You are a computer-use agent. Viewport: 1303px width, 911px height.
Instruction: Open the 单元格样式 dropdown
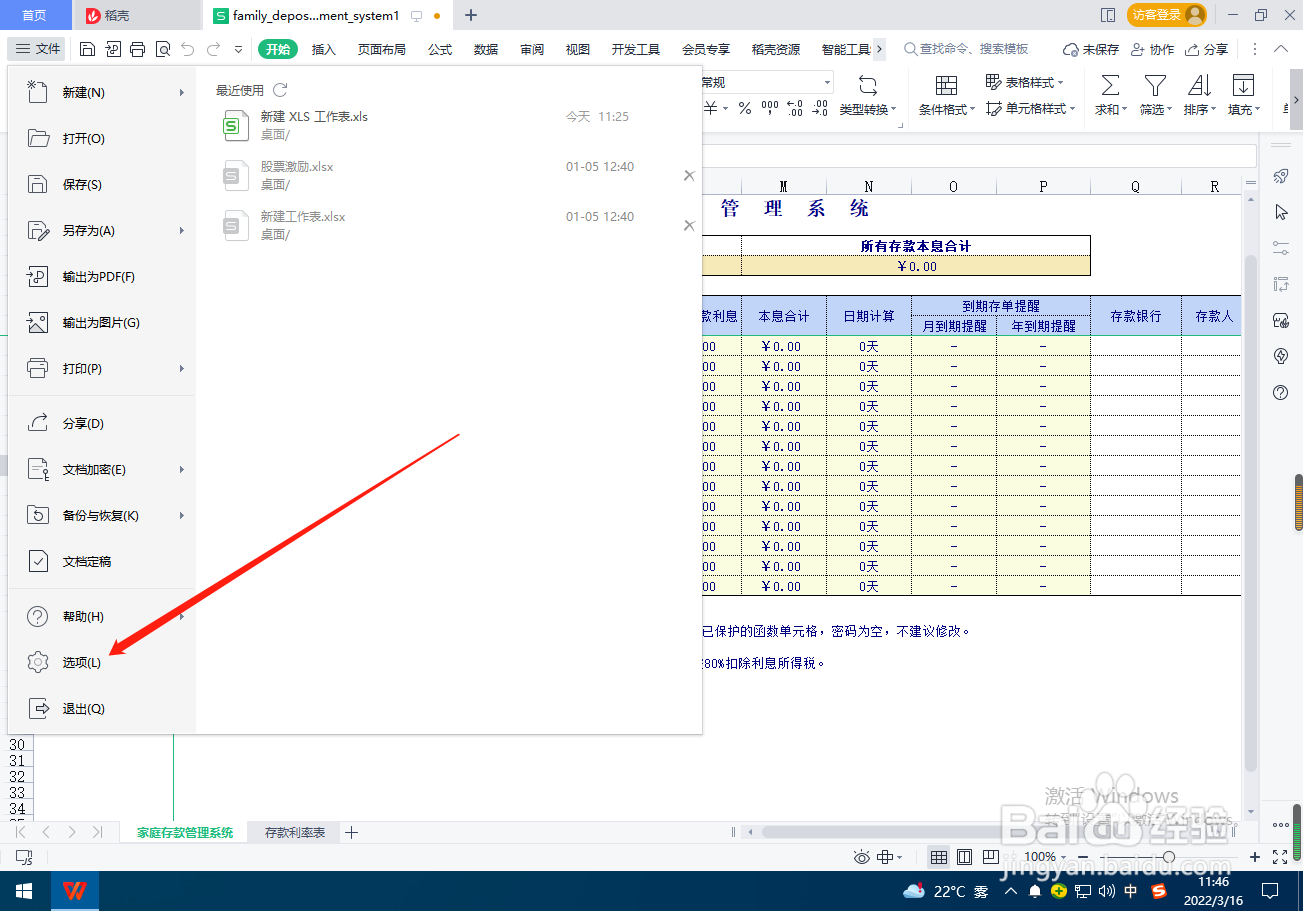pyautogui.click(x=1030, y=109)
